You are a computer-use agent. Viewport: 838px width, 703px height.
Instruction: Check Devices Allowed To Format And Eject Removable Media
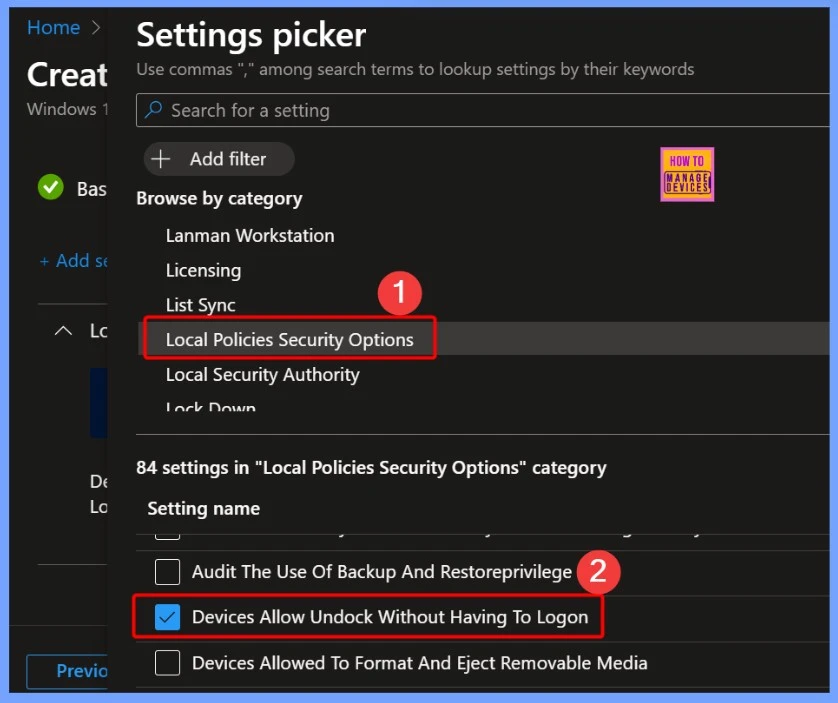pyautogui.click(x=168, y=663)
